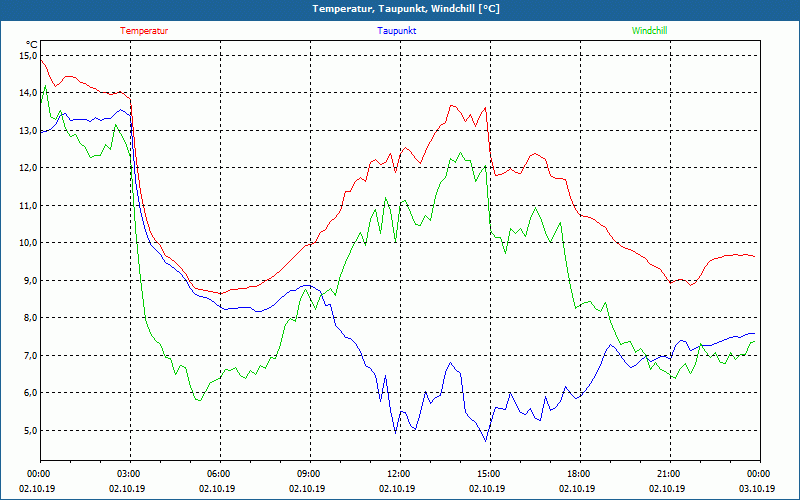Click the 5,0 y-axis value
Viewport: 800px width, 500px height.
30,431
